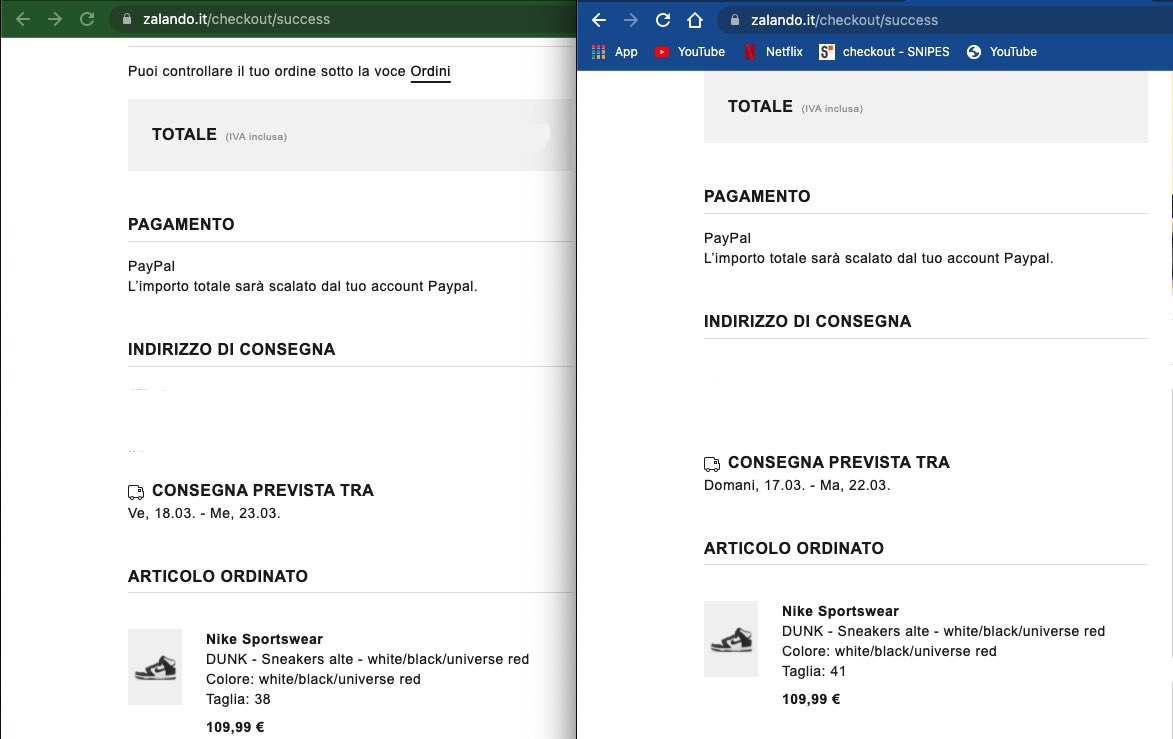Screen dimensions: 1173x739
Task: Click the Nike shoe thumbnail for Taglia 38
Action: click(155, 666)
